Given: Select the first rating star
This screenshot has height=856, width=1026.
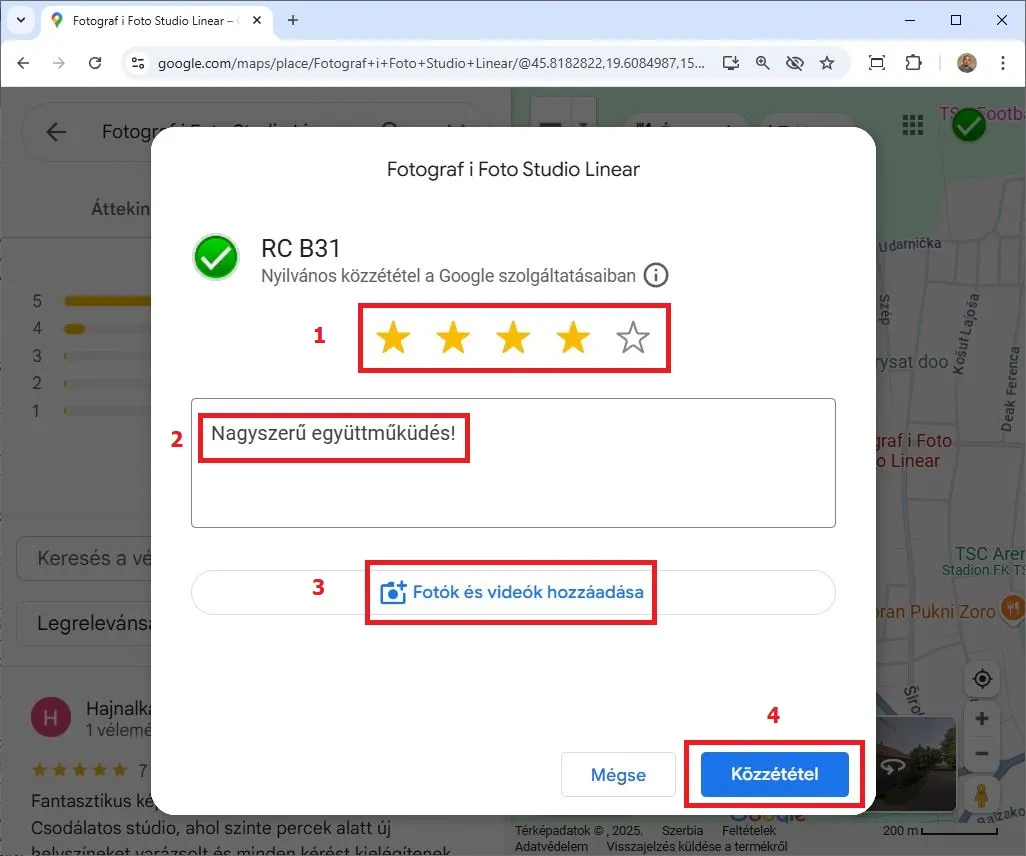Looking at the screenshot, I should (x=393, y=340).
